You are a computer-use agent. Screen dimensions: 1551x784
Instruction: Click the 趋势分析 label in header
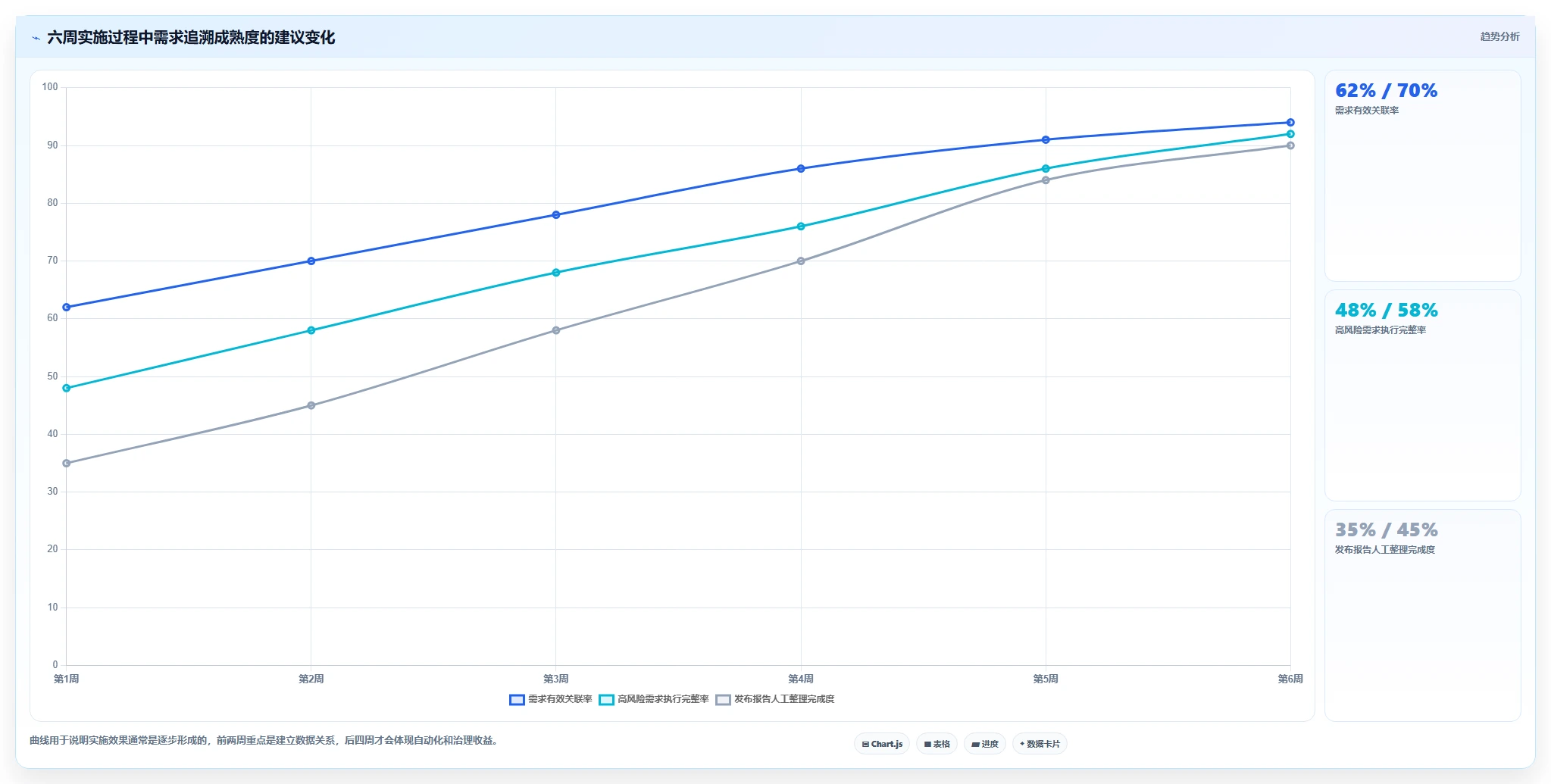(x=1499, y=36)
